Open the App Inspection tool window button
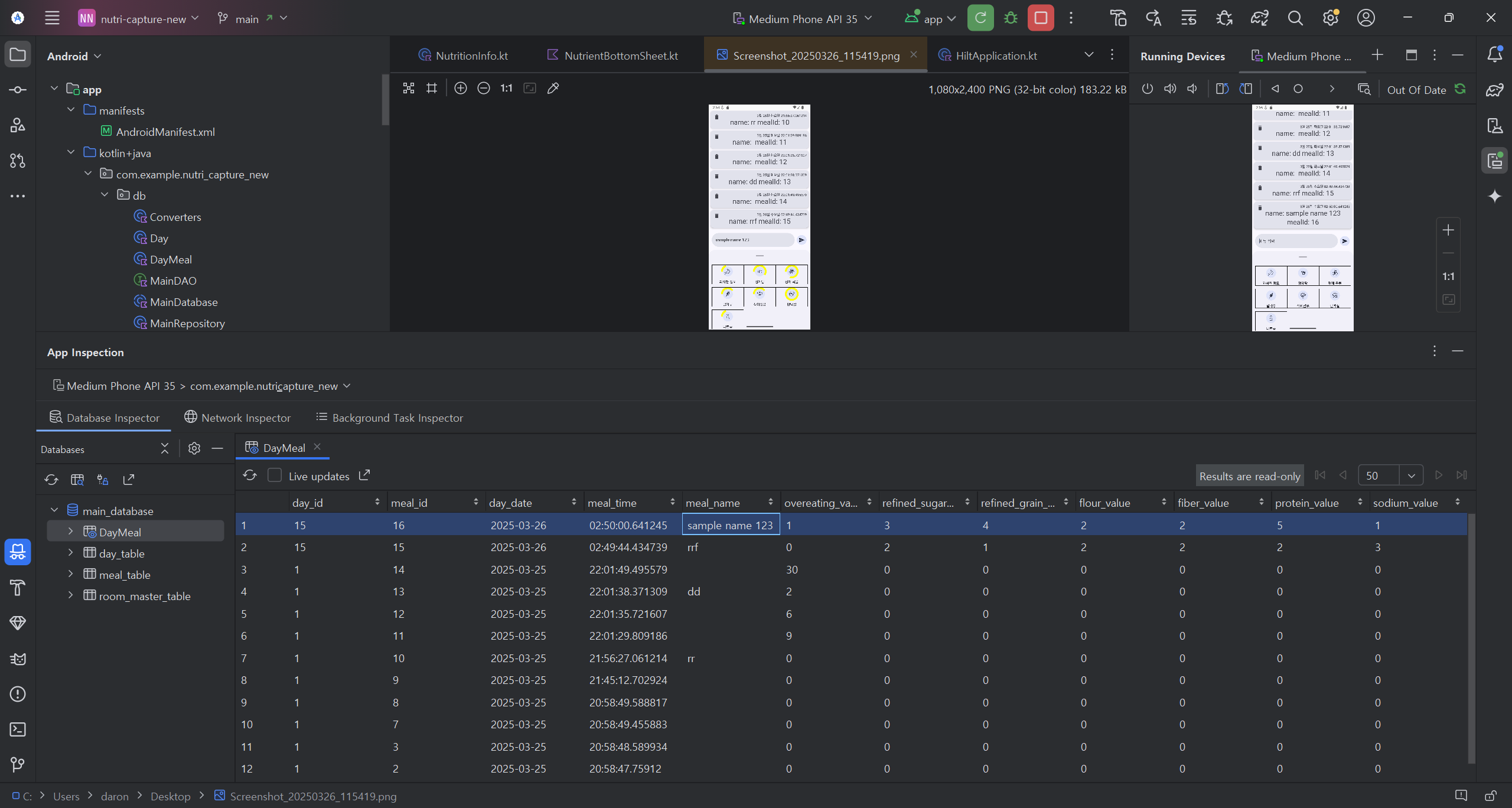This screenshot has width=1512, height=808. coord(18,552)
